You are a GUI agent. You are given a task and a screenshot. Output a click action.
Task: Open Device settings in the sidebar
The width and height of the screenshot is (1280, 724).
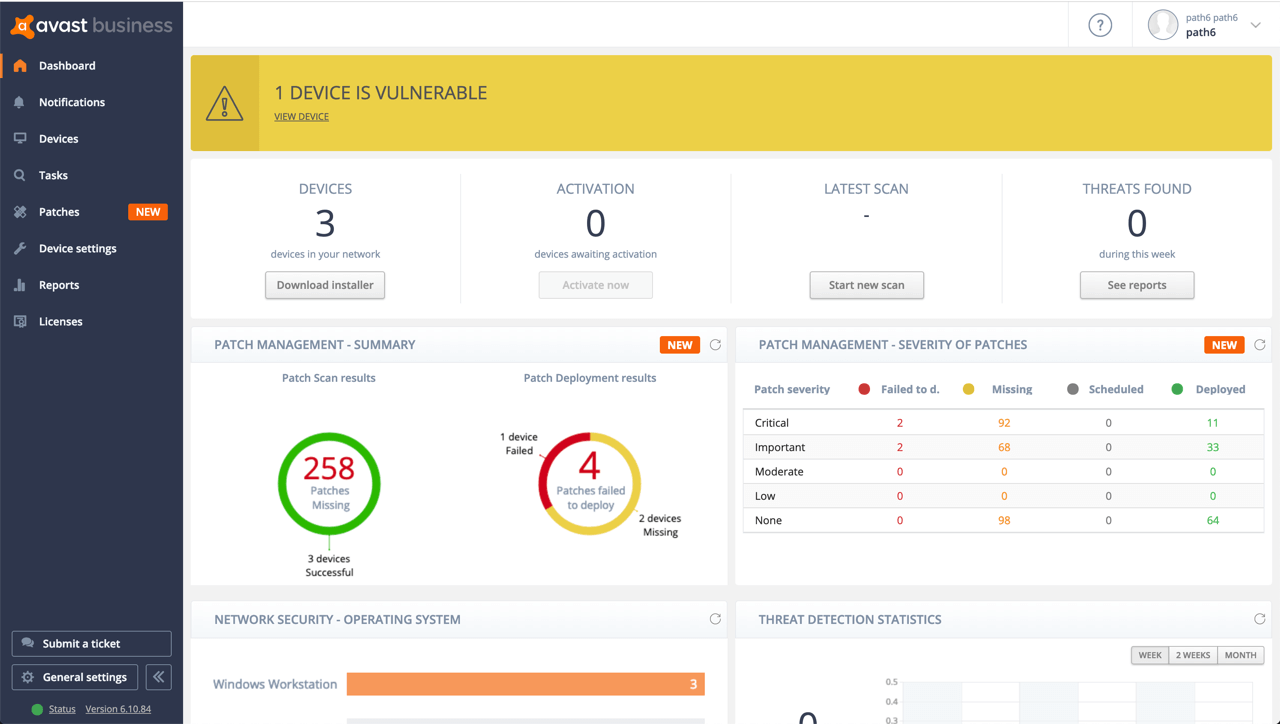pos(77,248)
